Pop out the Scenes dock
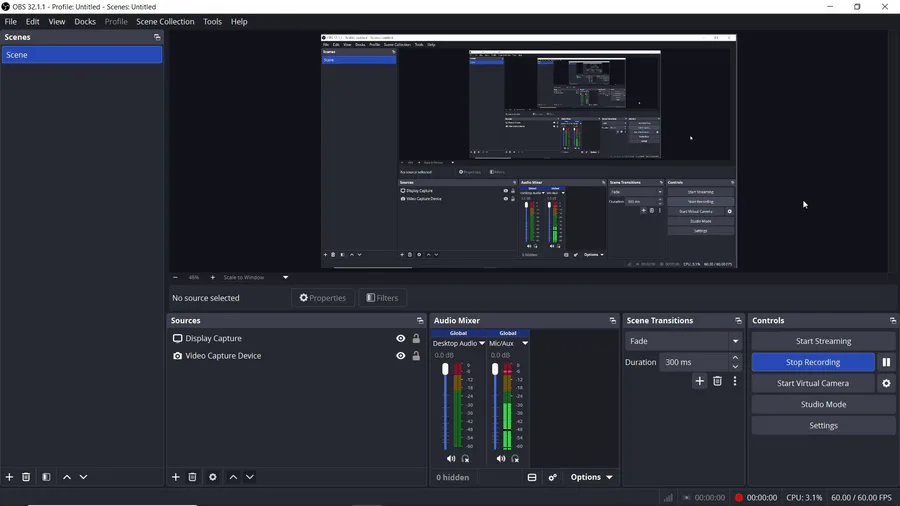Screen dimensions: 900x506 [157, 37]
